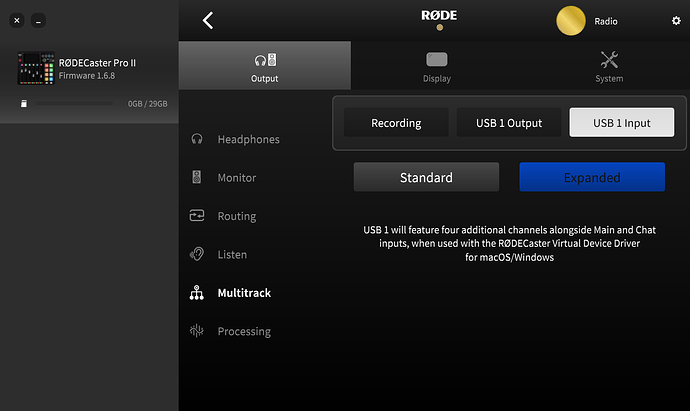The width and height of the screenshot is (690, 411).
Task: Click the back arrow icon
Action: (x=208, y=20)
